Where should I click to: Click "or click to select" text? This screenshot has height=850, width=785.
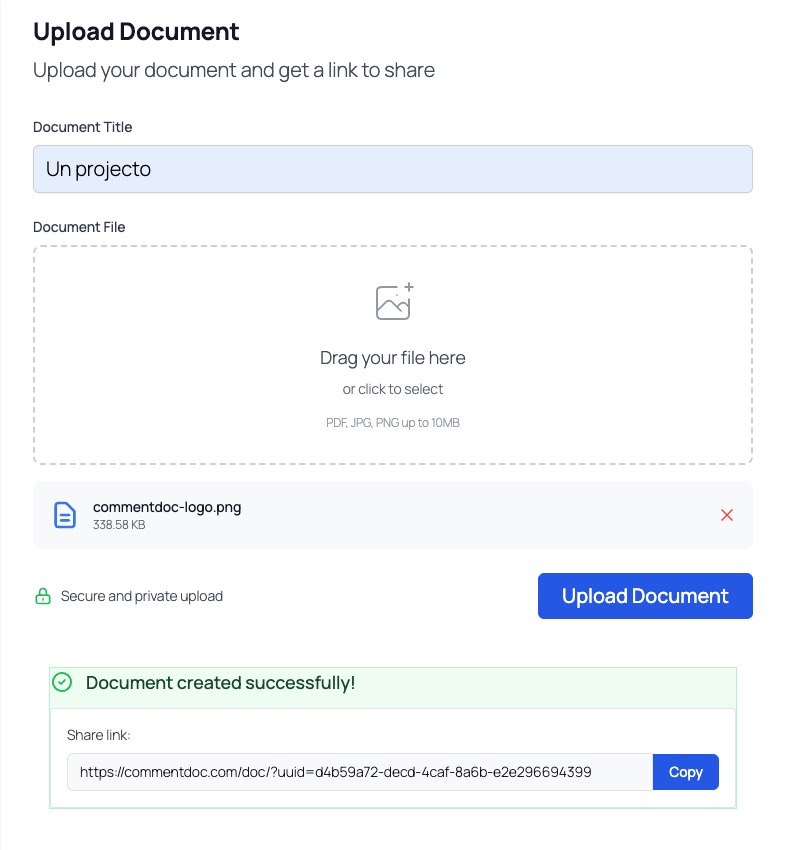393,389
